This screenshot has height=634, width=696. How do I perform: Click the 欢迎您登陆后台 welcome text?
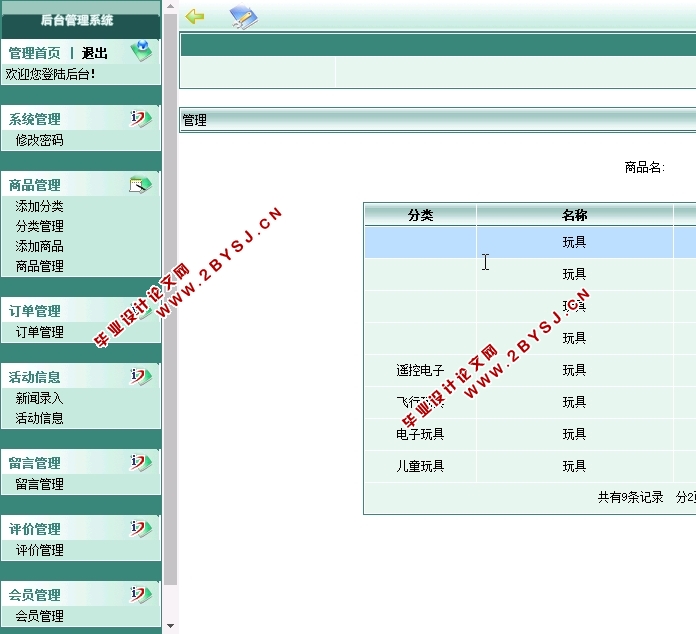50,74
